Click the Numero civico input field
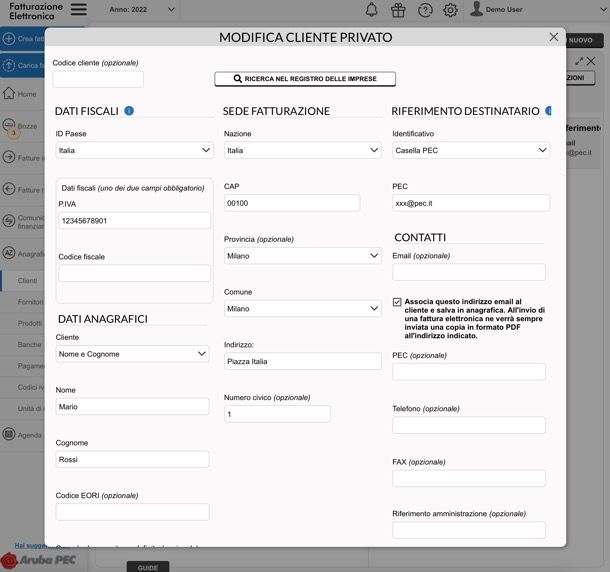Viewport: 610px width, 572px height. 277,414
